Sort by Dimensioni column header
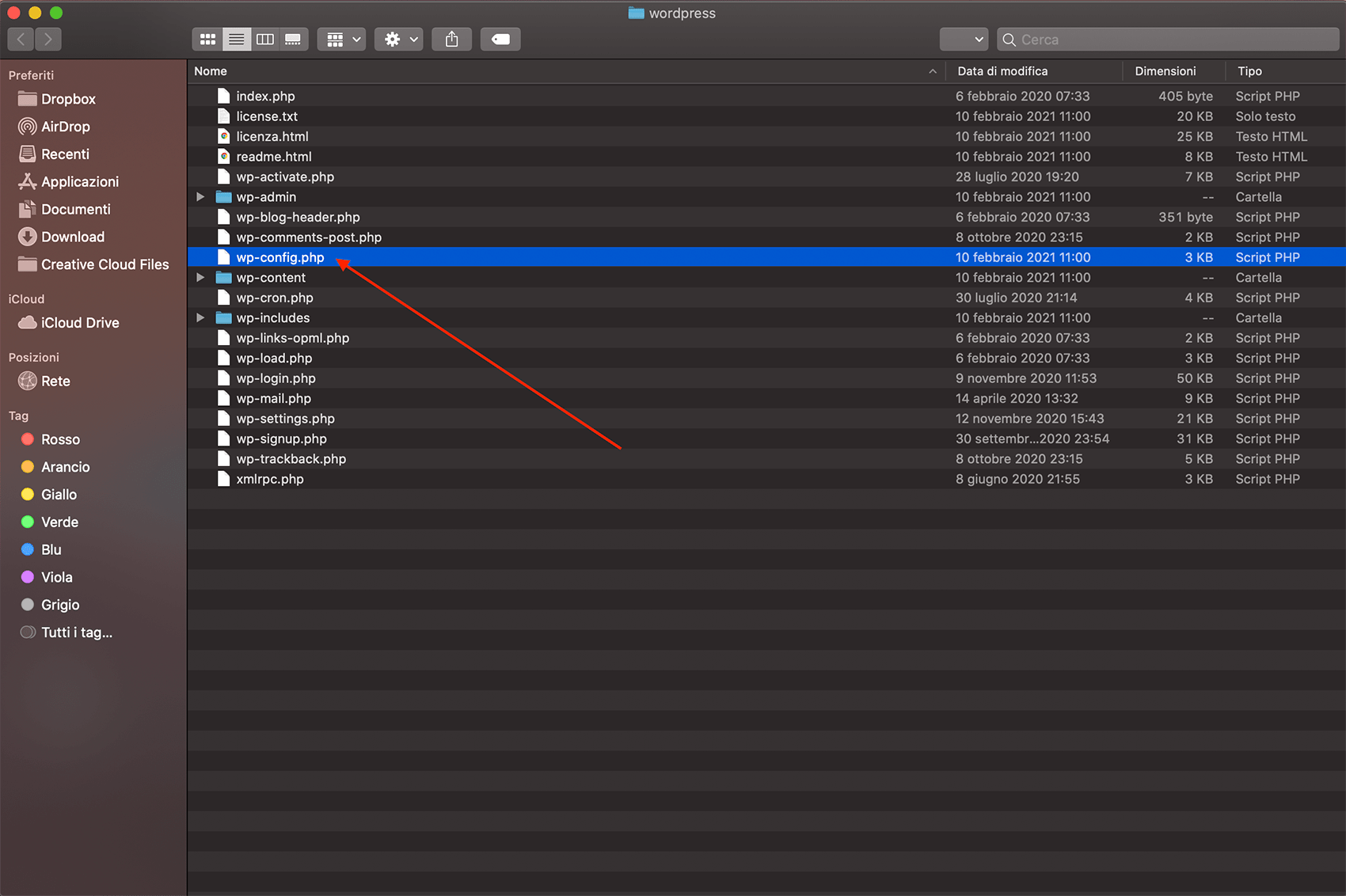The image size is (1346, 896). pyautogui.click(x=1174, y=71)
